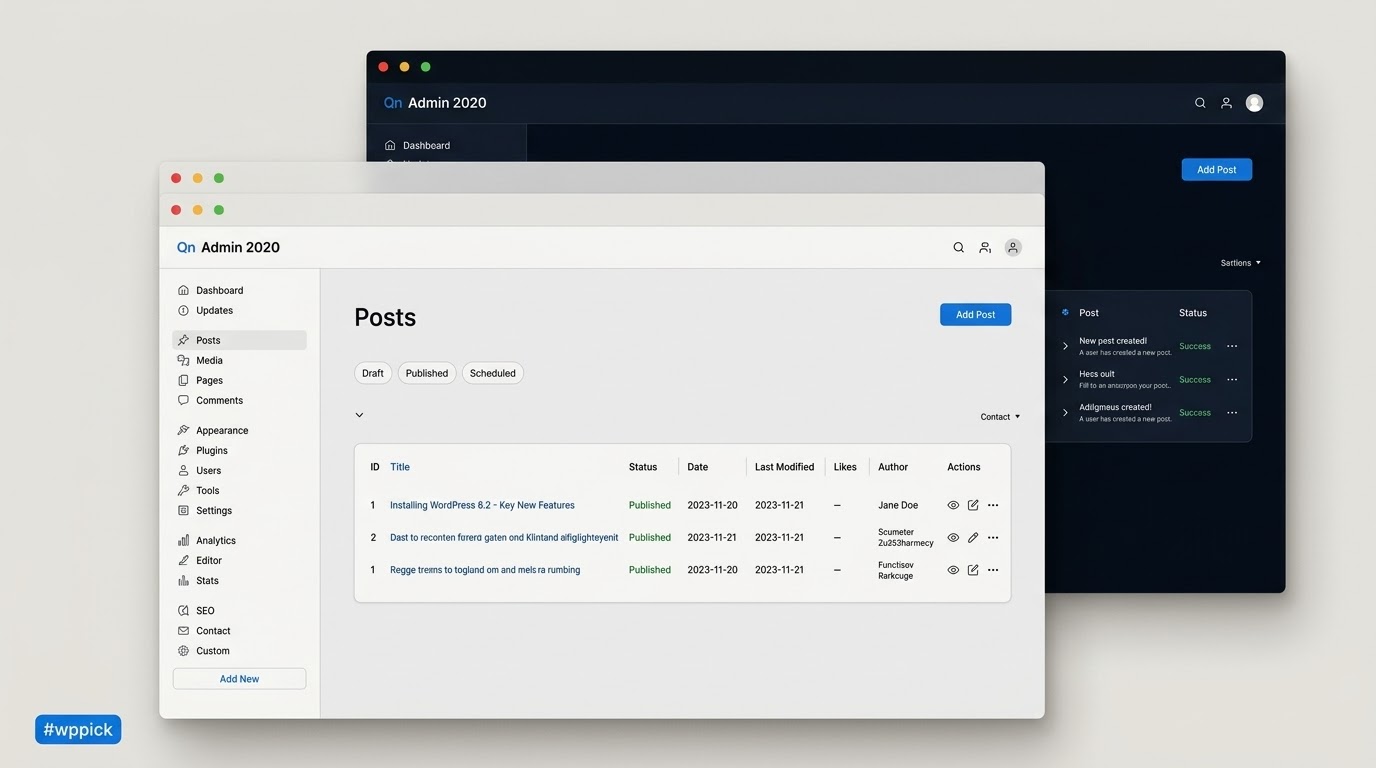Viewport: 1376px width, 768px height.
Task: Click the Custom globe icon
Action: click(x=183, y=650)
